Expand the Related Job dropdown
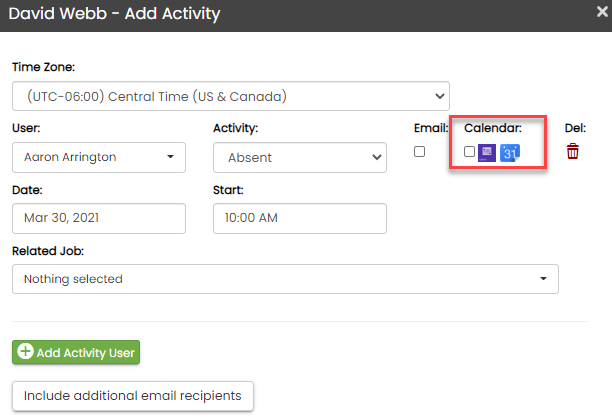 point(285,279)
